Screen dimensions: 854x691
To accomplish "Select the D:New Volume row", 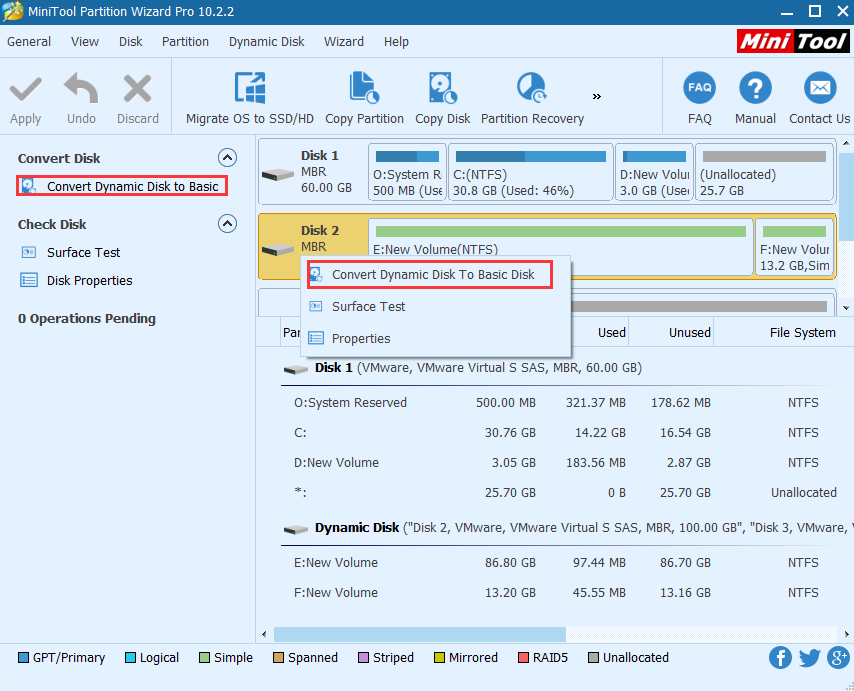I will click(567, 463).
